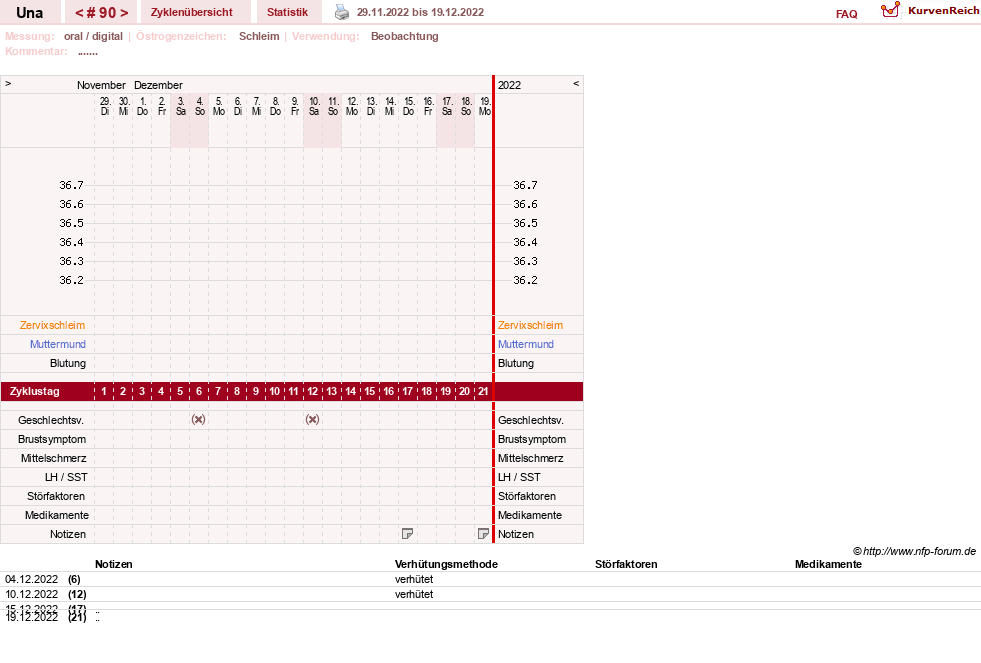Click the date header 29. Di
This screenshot has width=981, height=663.
[104, 106]
